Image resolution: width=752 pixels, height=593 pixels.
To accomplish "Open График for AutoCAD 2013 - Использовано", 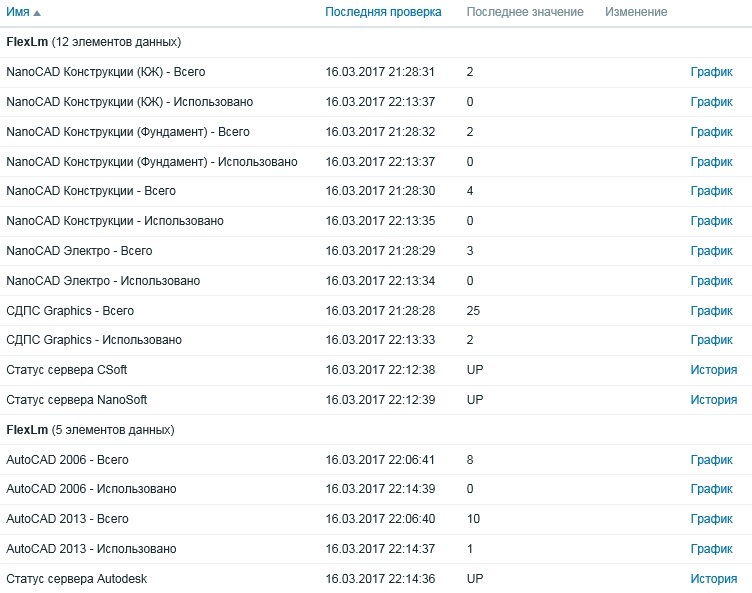I will coord(711,549).
